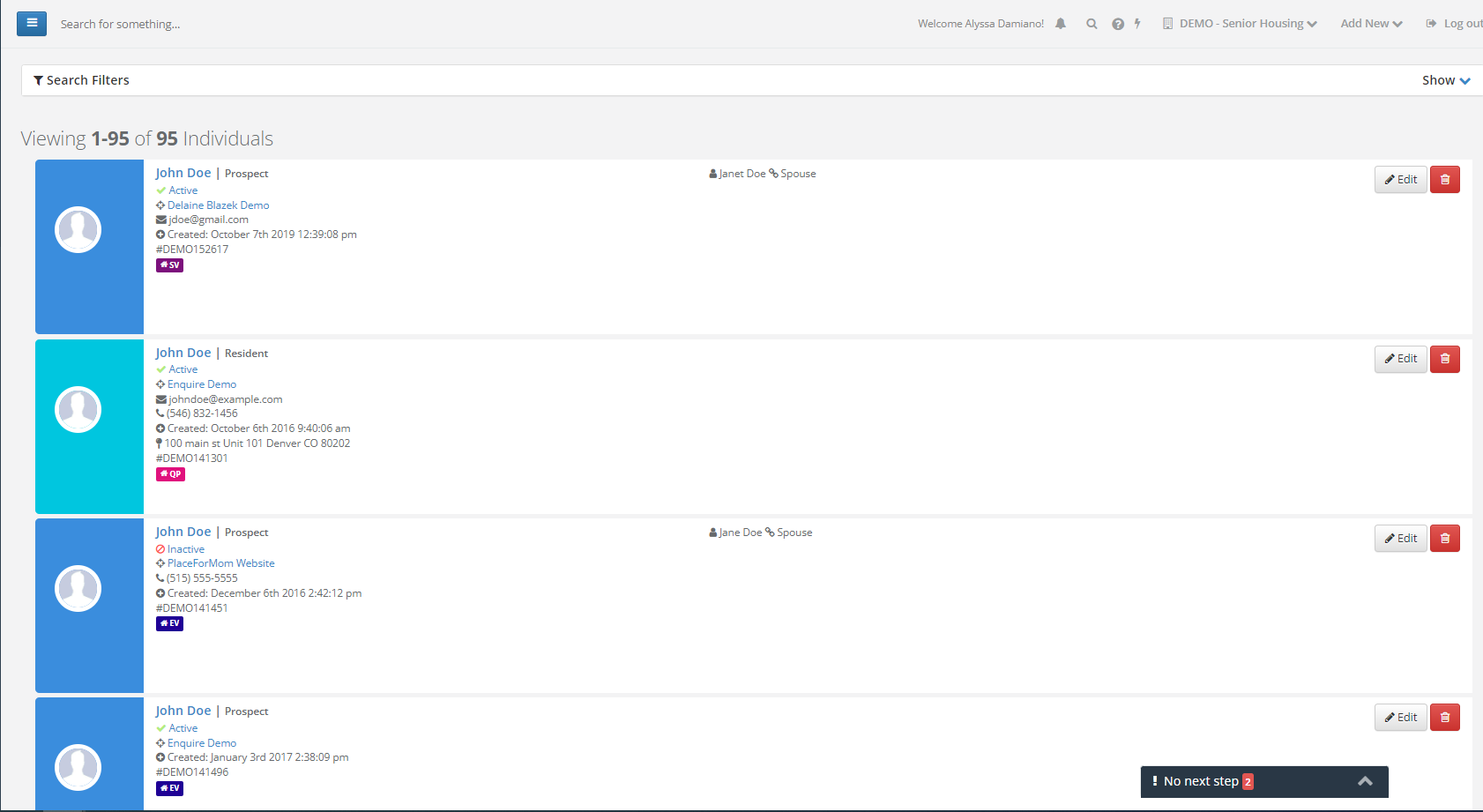Click the EV tag under #DEMO141496
Screen dimensions: 1483x812
(169, 788)
